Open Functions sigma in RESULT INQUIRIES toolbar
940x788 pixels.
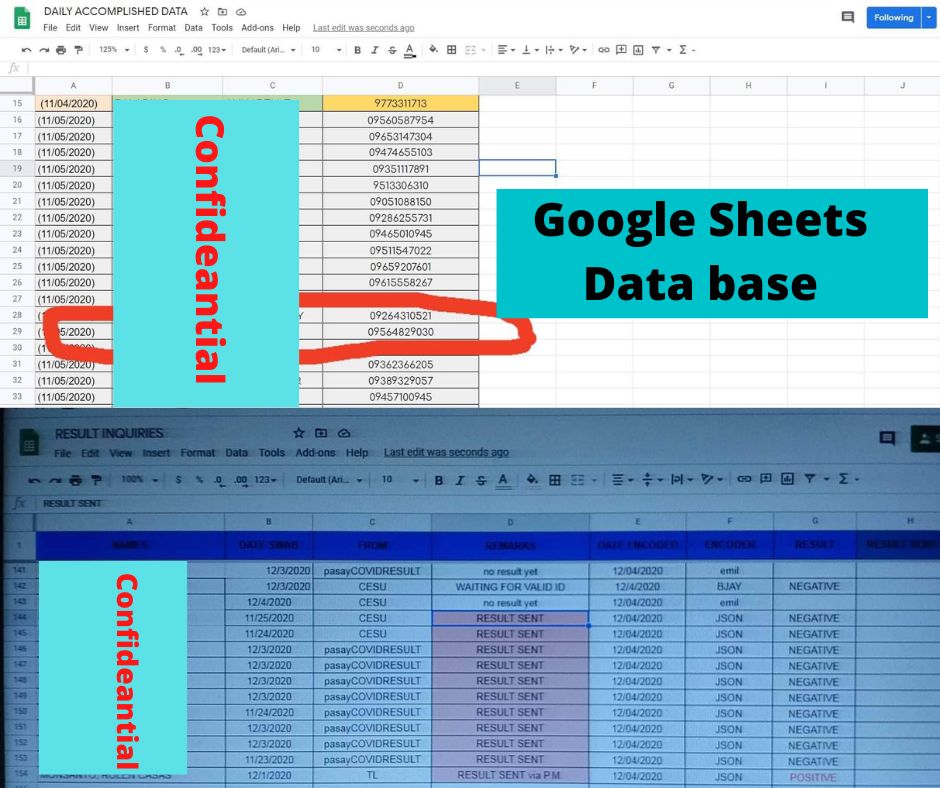843,479
